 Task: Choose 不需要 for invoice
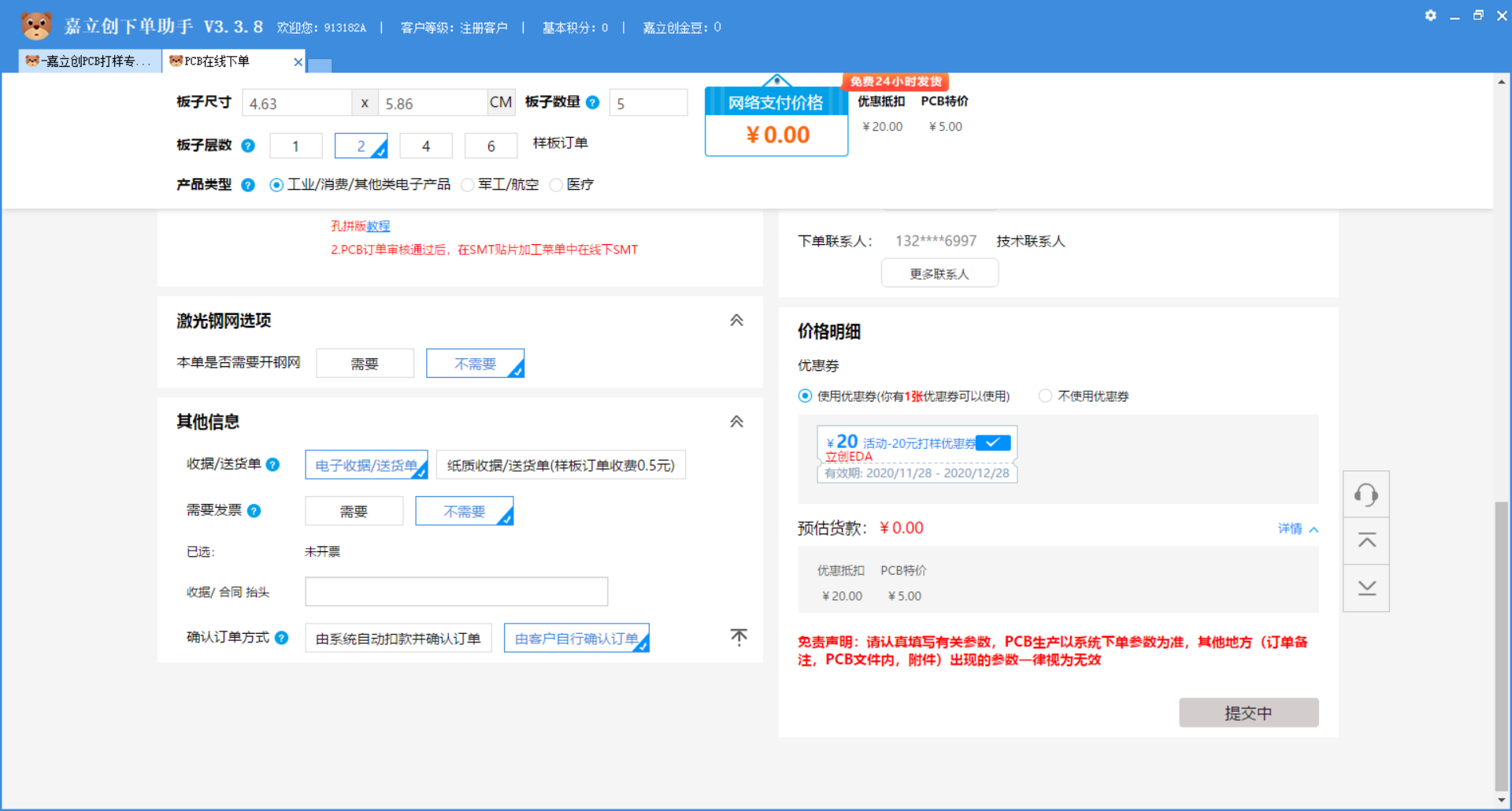[x=464, y=512]
